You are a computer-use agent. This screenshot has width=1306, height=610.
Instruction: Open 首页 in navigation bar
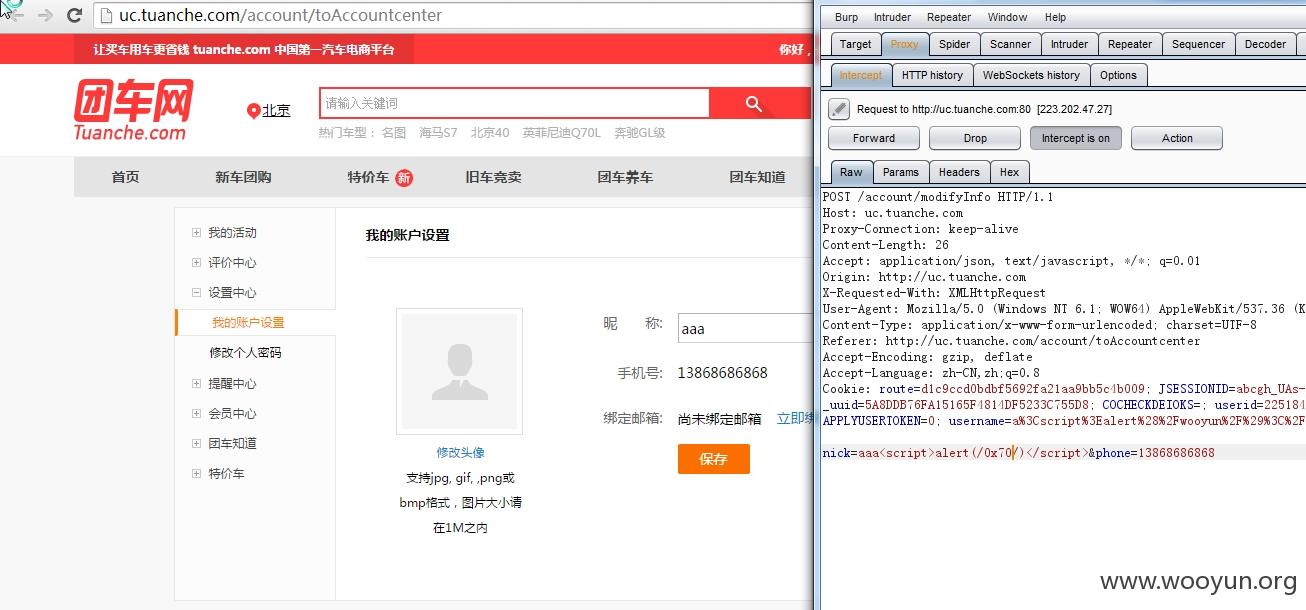click(125, 177)
